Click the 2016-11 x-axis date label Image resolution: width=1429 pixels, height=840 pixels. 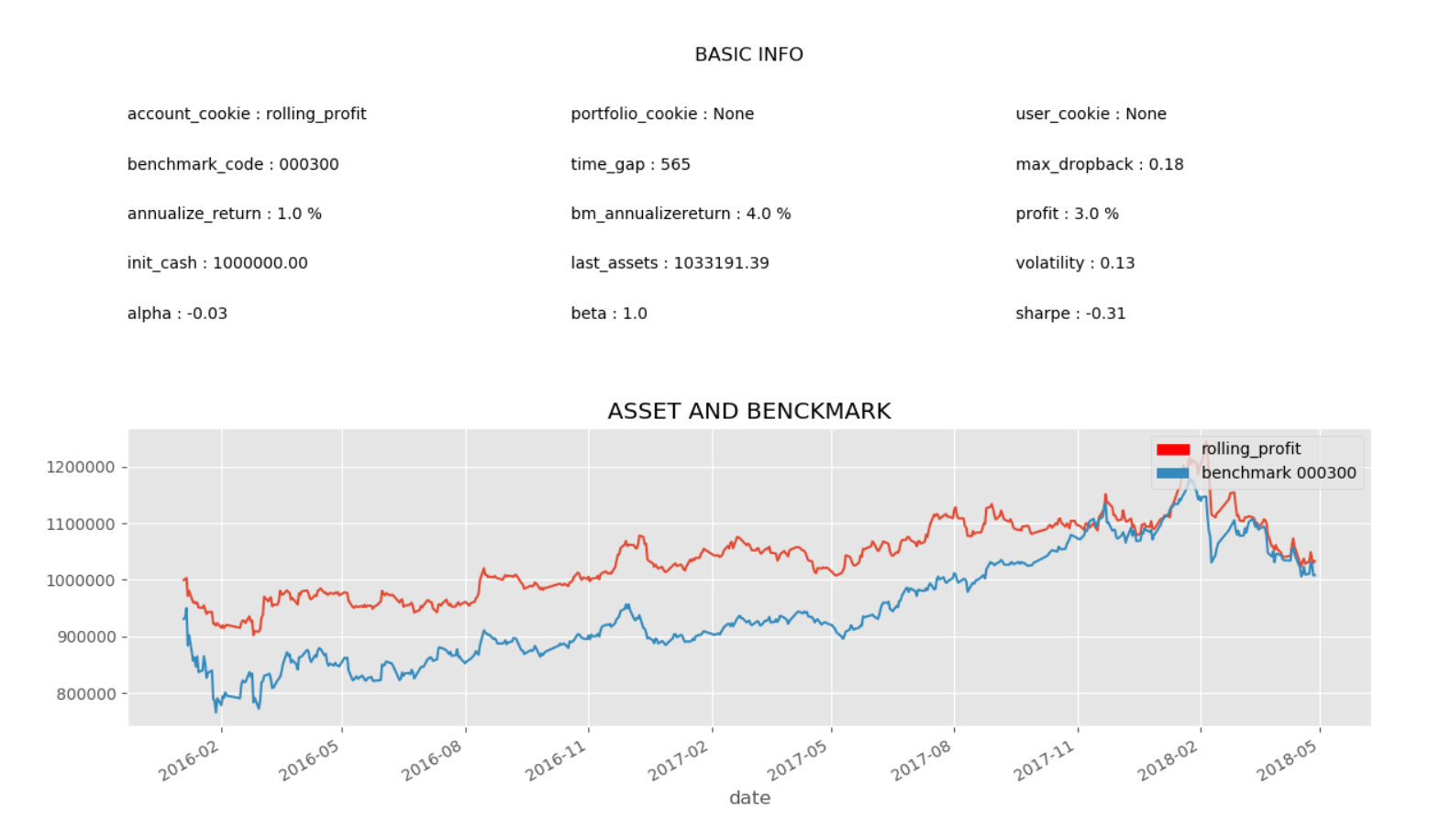pos(556,761)
